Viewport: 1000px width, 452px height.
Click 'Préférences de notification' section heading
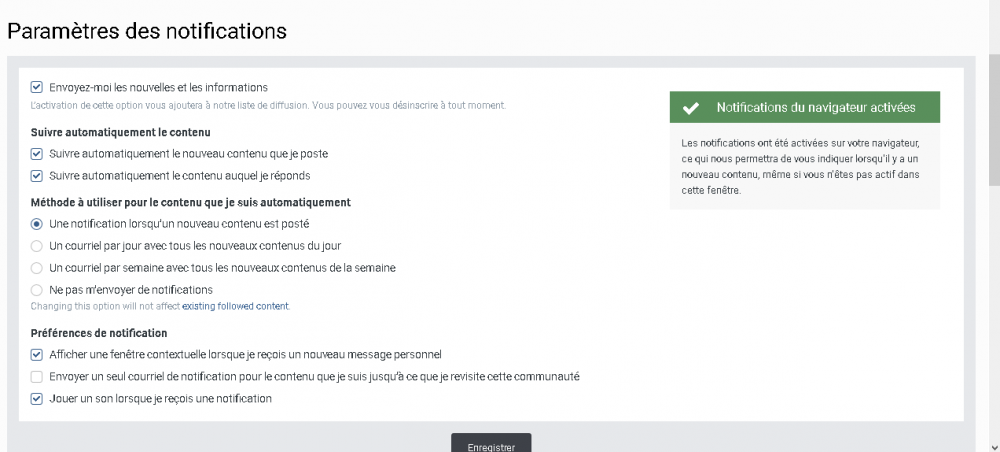[99, 333]
